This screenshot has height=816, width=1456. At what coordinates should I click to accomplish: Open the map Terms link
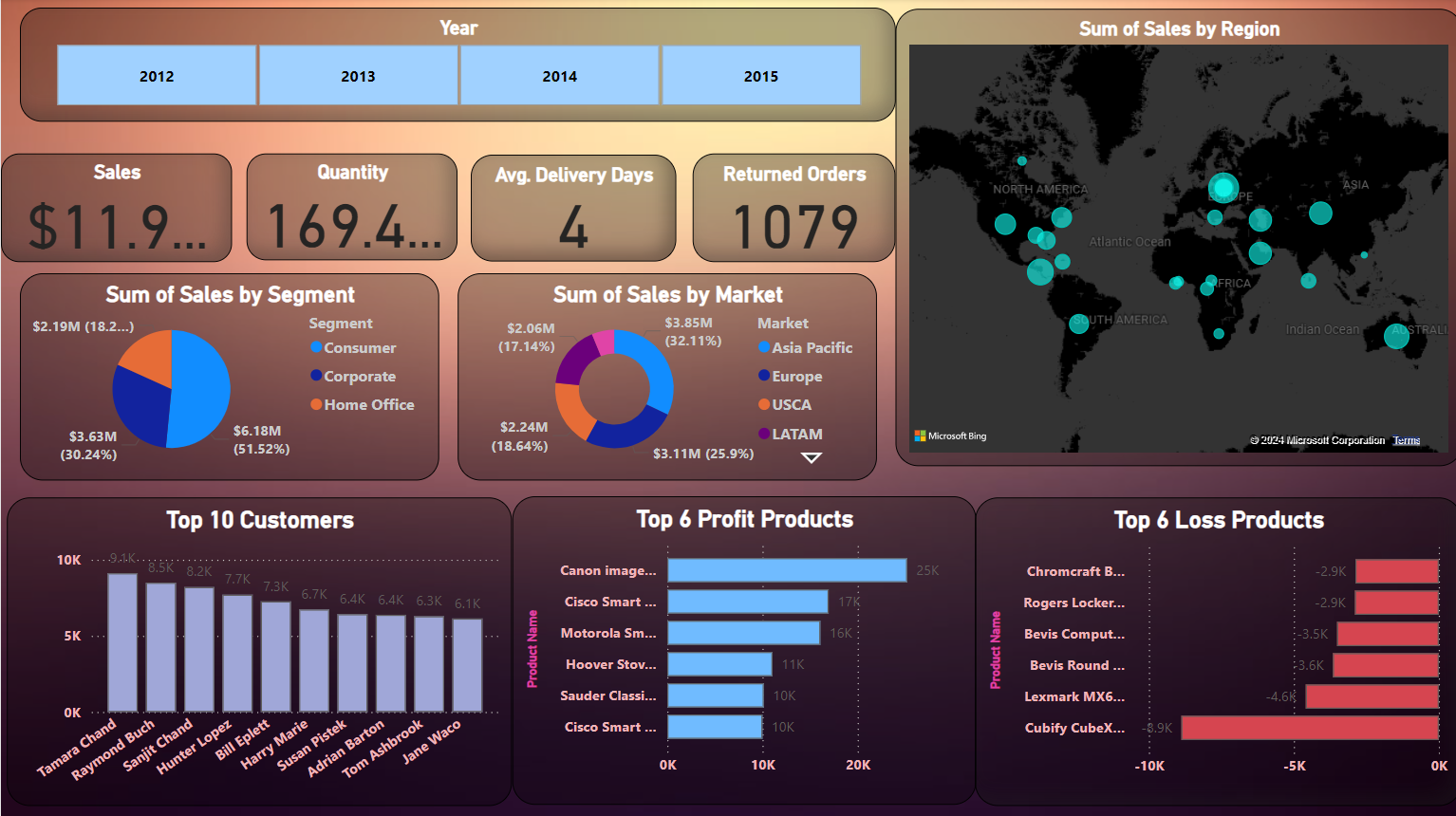click(x=1406, y=440)
